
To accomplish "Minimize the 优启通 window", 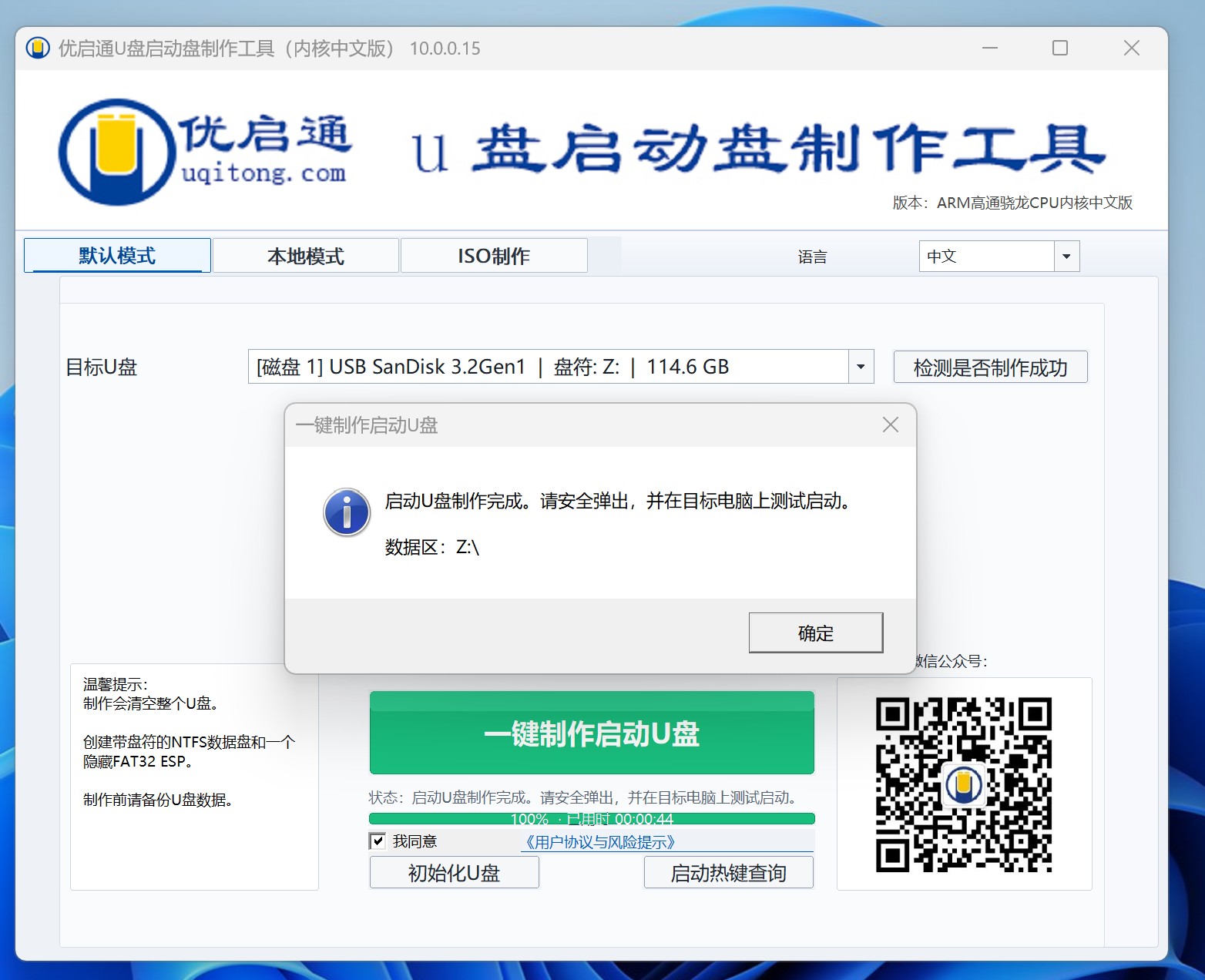I will tap(990, 48).
